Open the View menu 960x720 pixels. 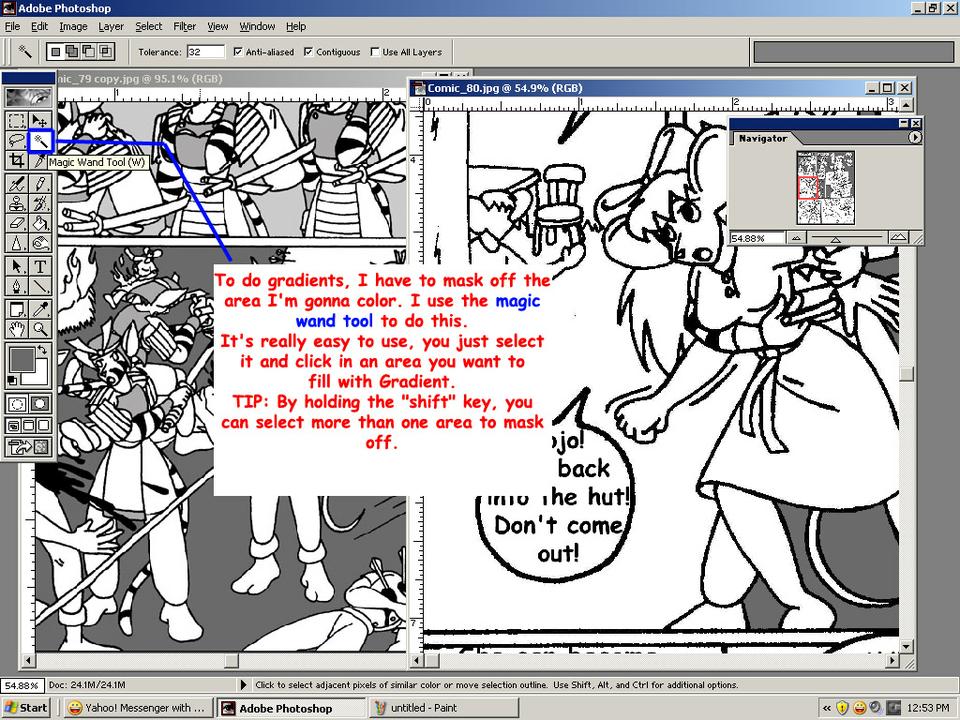tap(217, 26)
